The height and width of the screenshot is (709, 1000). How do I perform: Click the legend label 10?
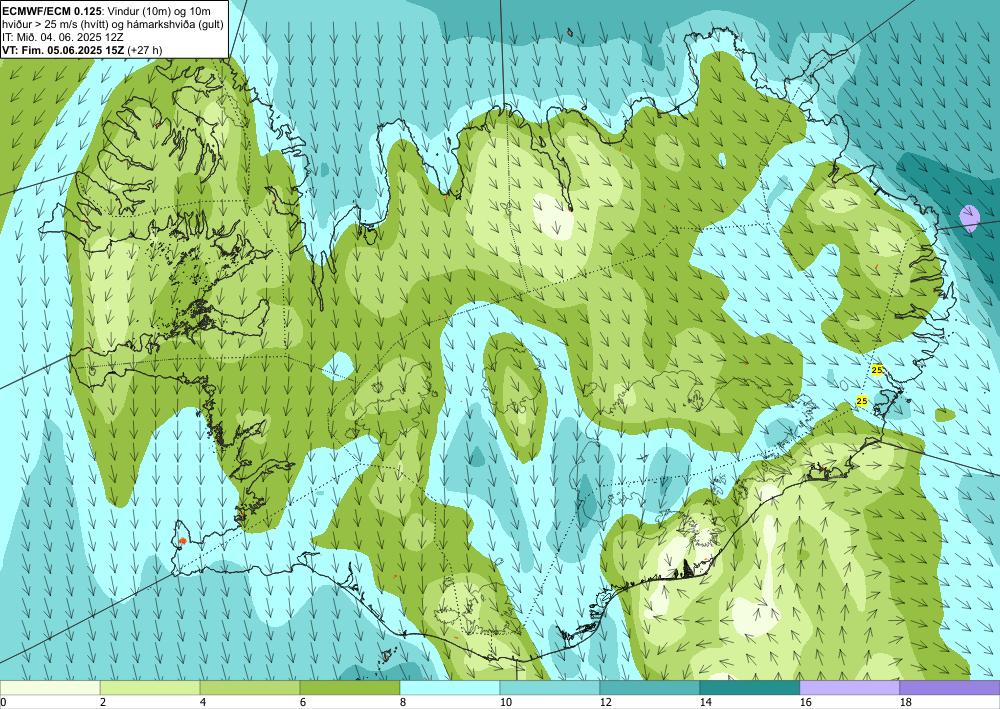click(x=505, y=702)
